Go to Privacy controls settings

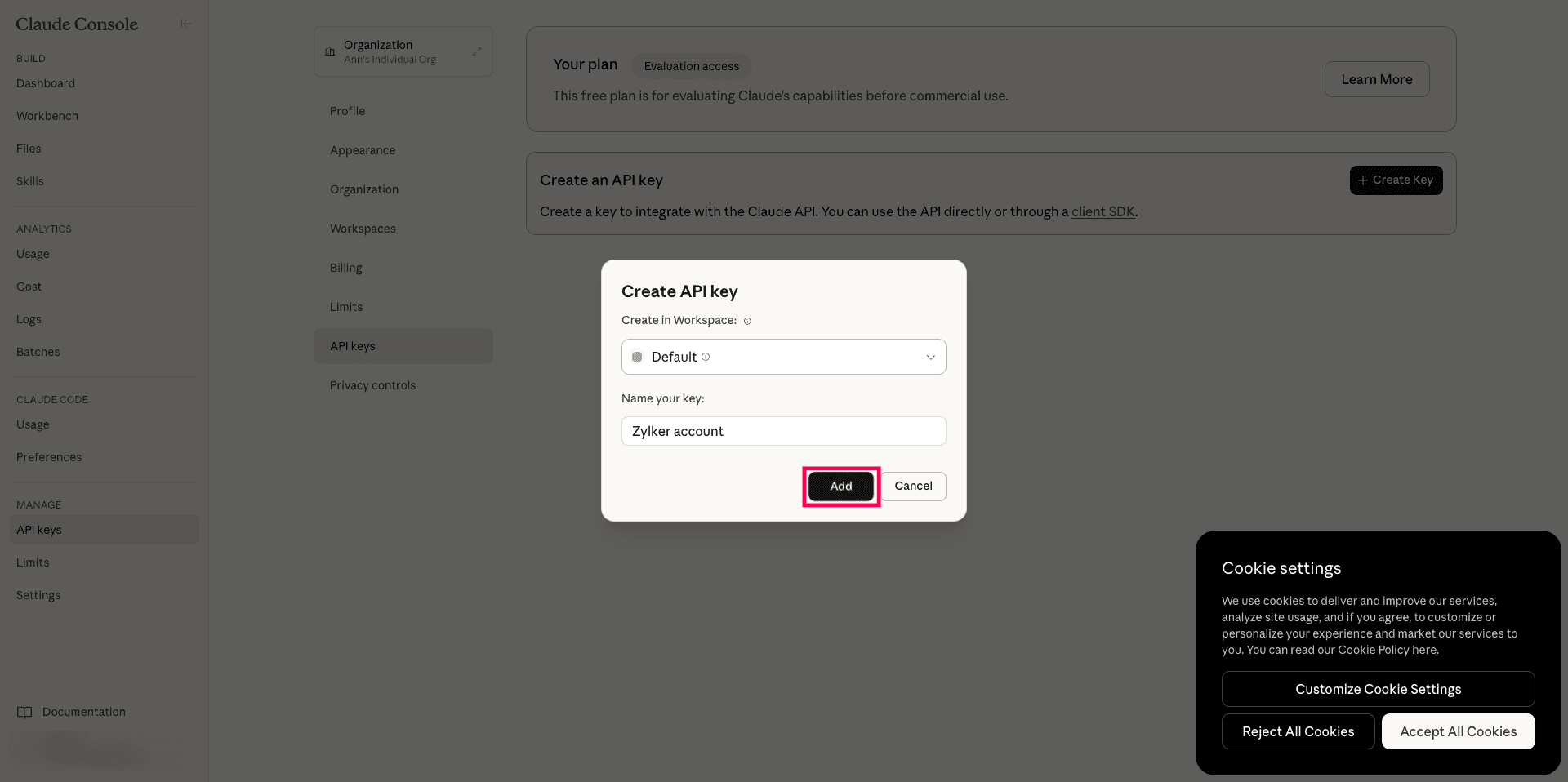(x=372, y=385)
